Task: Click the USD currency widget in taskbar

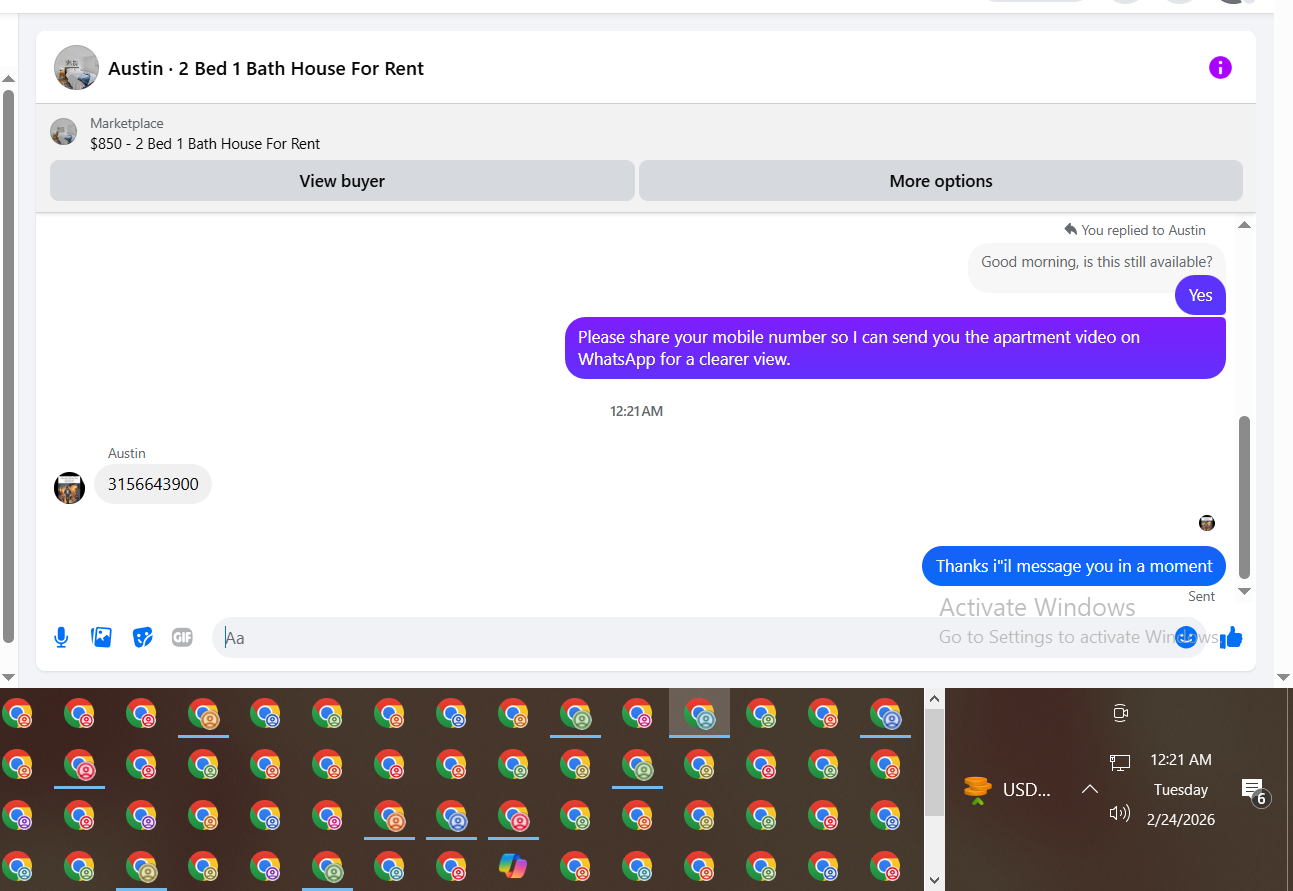Action: tap(1008, 790)
